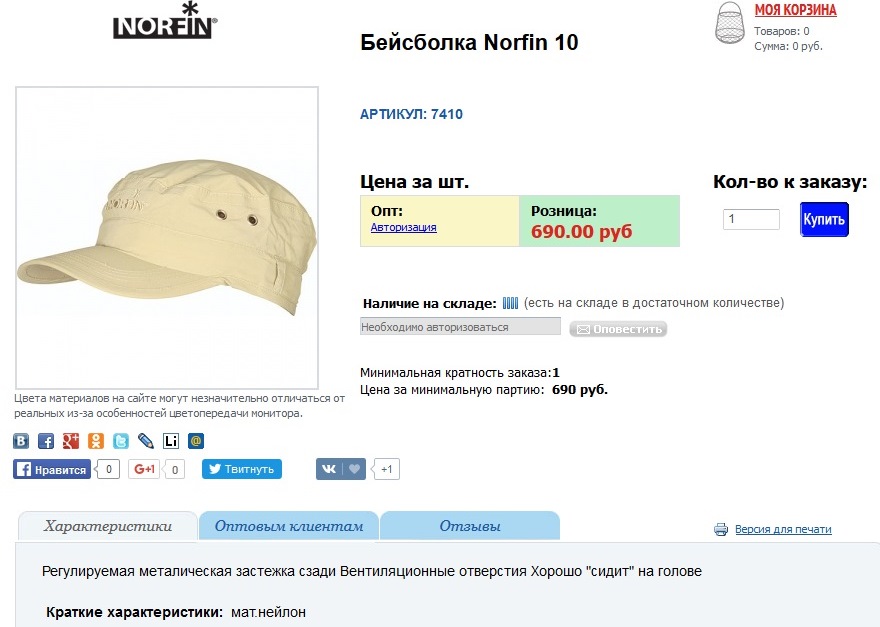Click the Твитнуть button

[242, 469]
